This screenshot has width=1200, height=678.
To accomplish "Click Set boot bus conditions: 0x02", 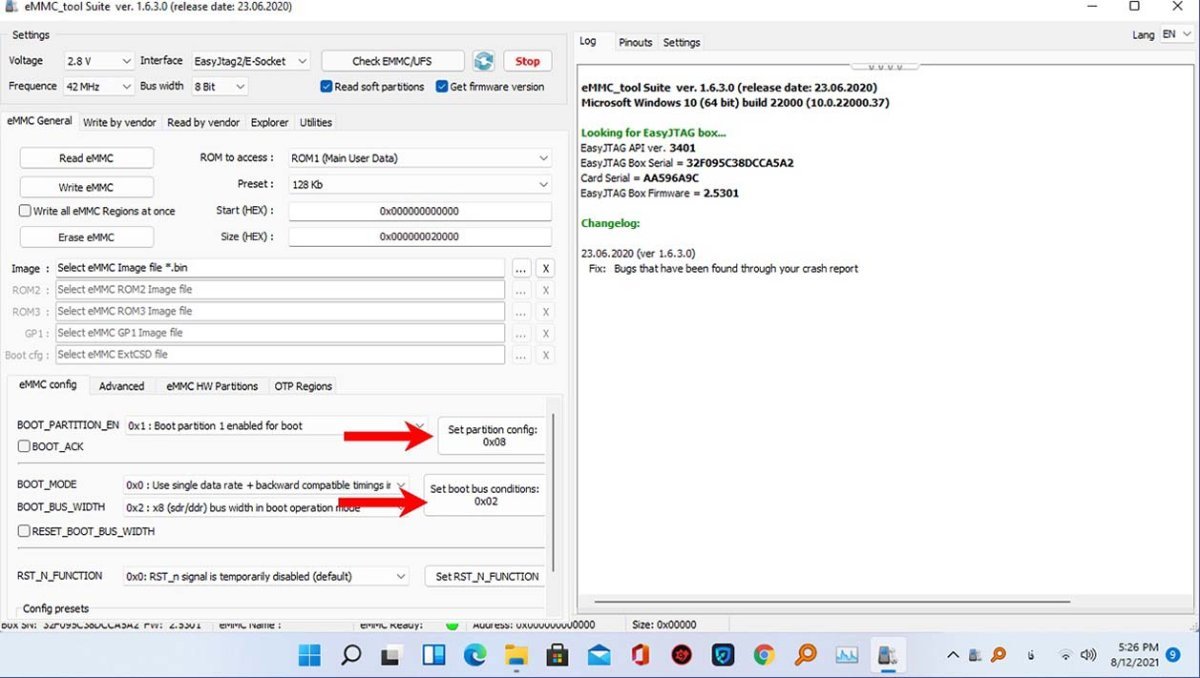I will tap(485, 495).
